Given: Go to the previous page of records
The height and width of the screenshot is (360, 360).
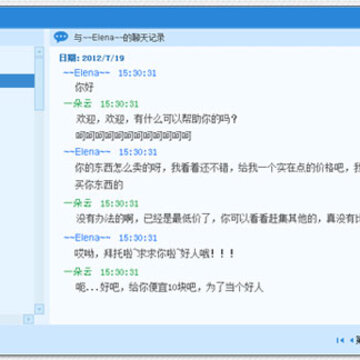Looking at the screenshot, I should point(351,340).
